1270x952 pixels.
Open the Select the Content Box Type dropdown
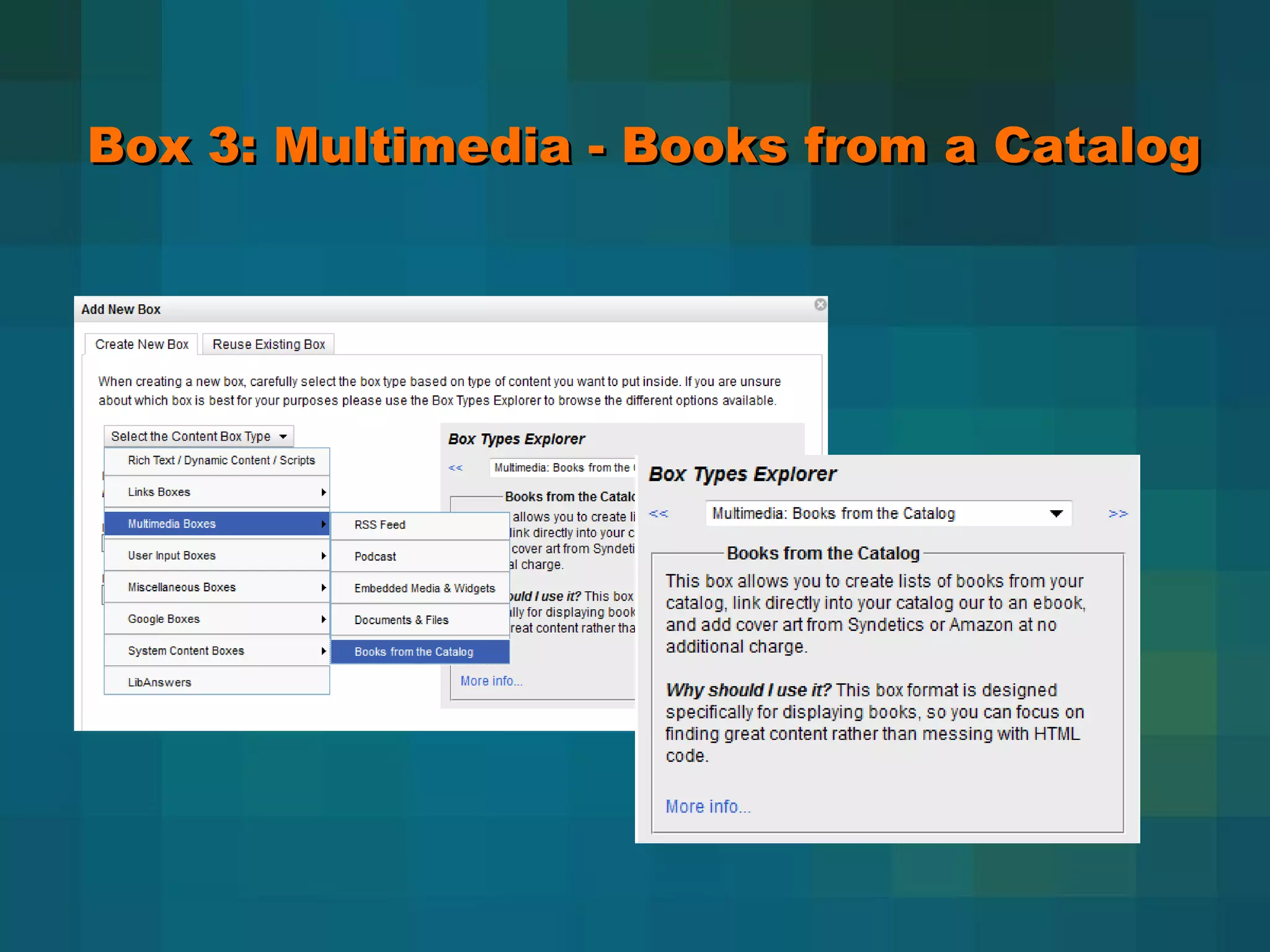(198, 436)
